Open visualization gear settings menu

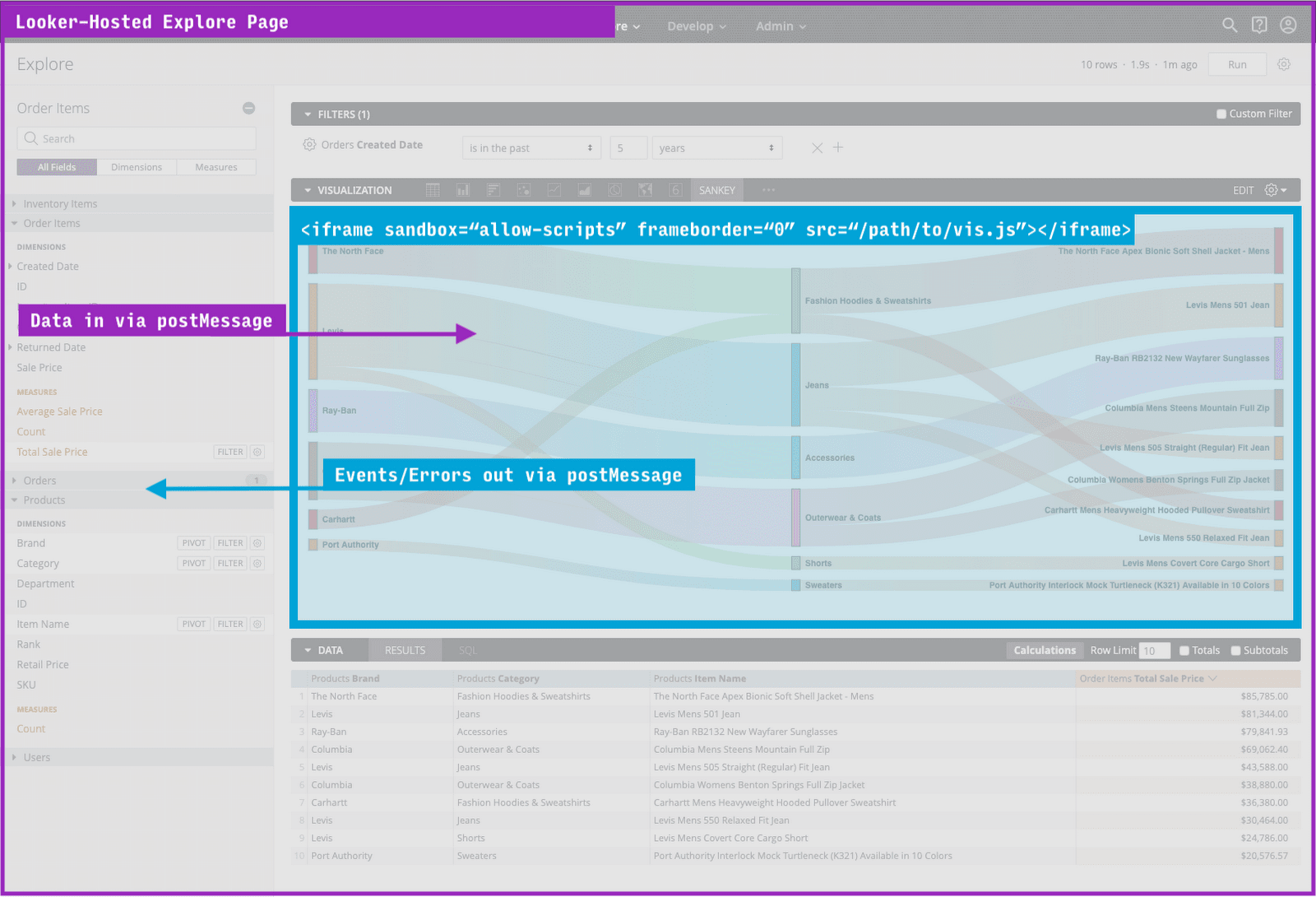[x=1275, y=190]
